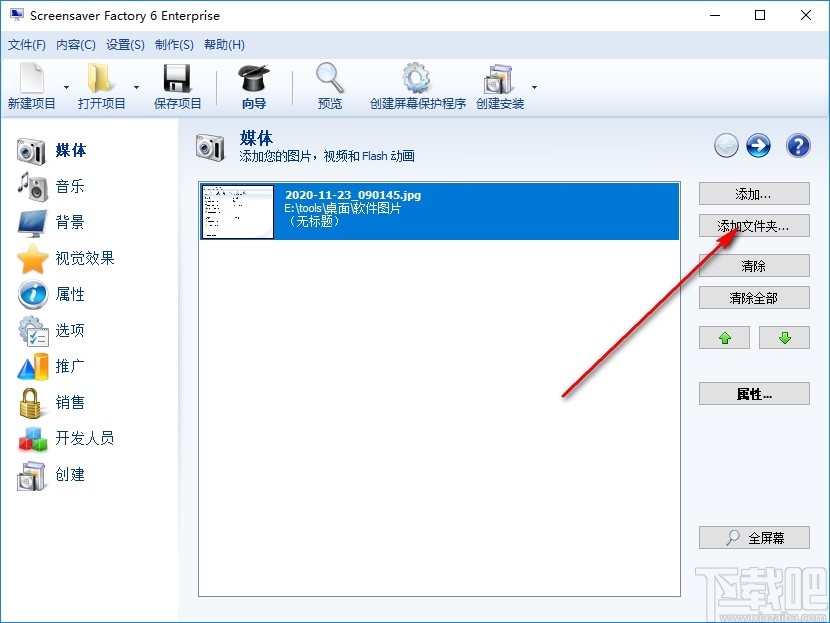Viewport: 830px width, 623px height.
Task: Click the path E:\tools\桌面\软件图片
Action: (342, 209)
